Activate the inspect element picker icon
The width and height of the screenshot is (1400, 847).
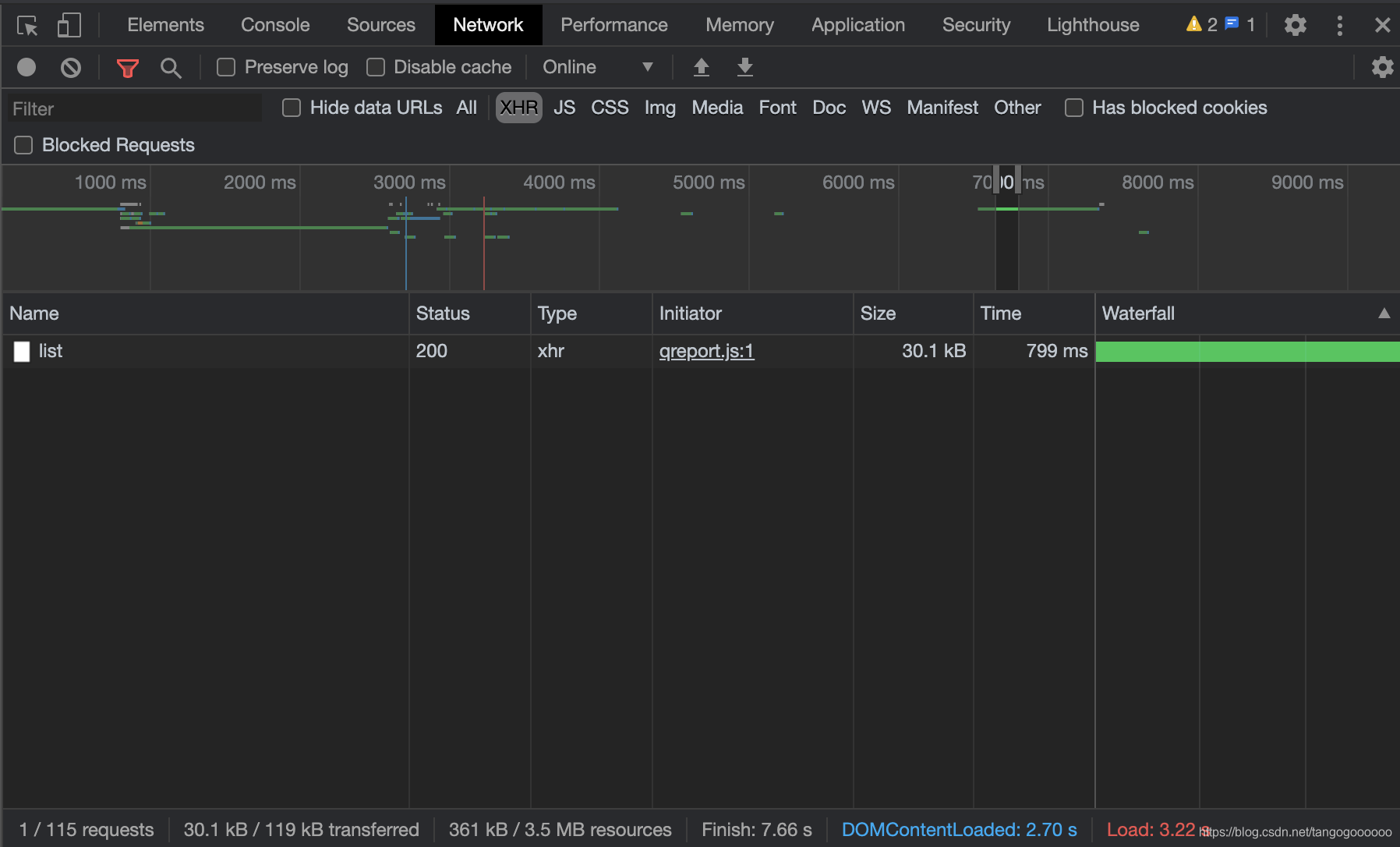pos(27,26)
